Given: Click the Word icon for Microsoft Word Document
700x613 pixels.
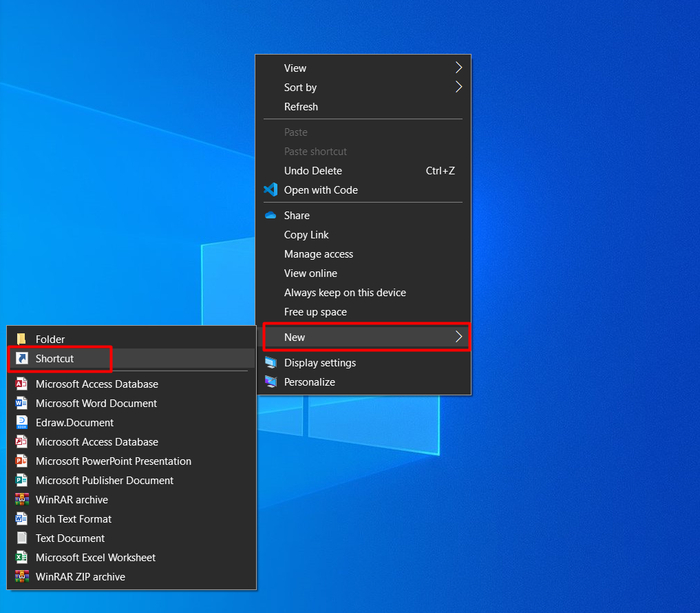Looking at the screenshot, I should (x=21, y=403).
